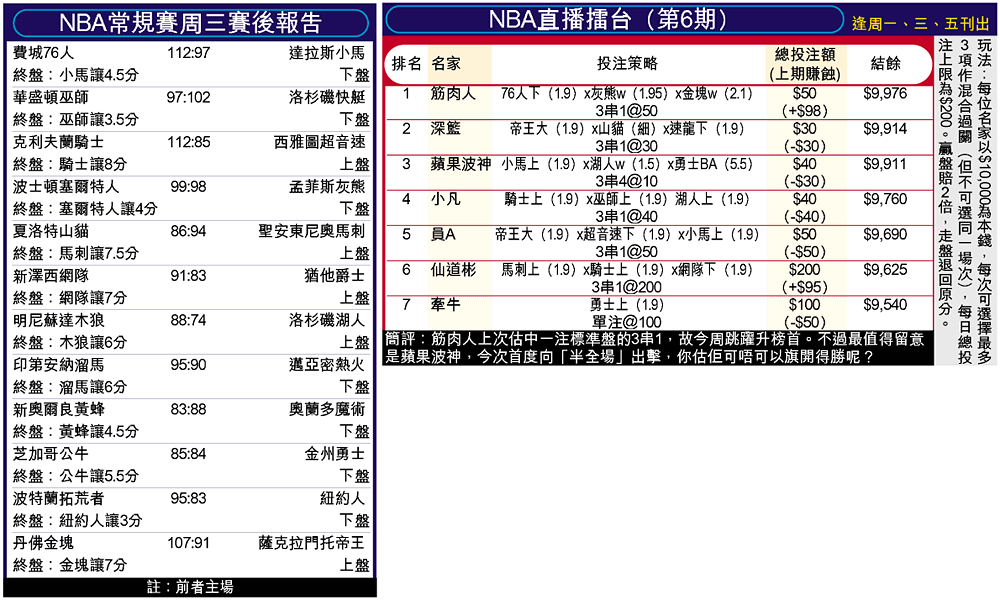The image size is (1000, 600).
Task: Select '洛杉磯湖人' team name
Action: point(327,320)
